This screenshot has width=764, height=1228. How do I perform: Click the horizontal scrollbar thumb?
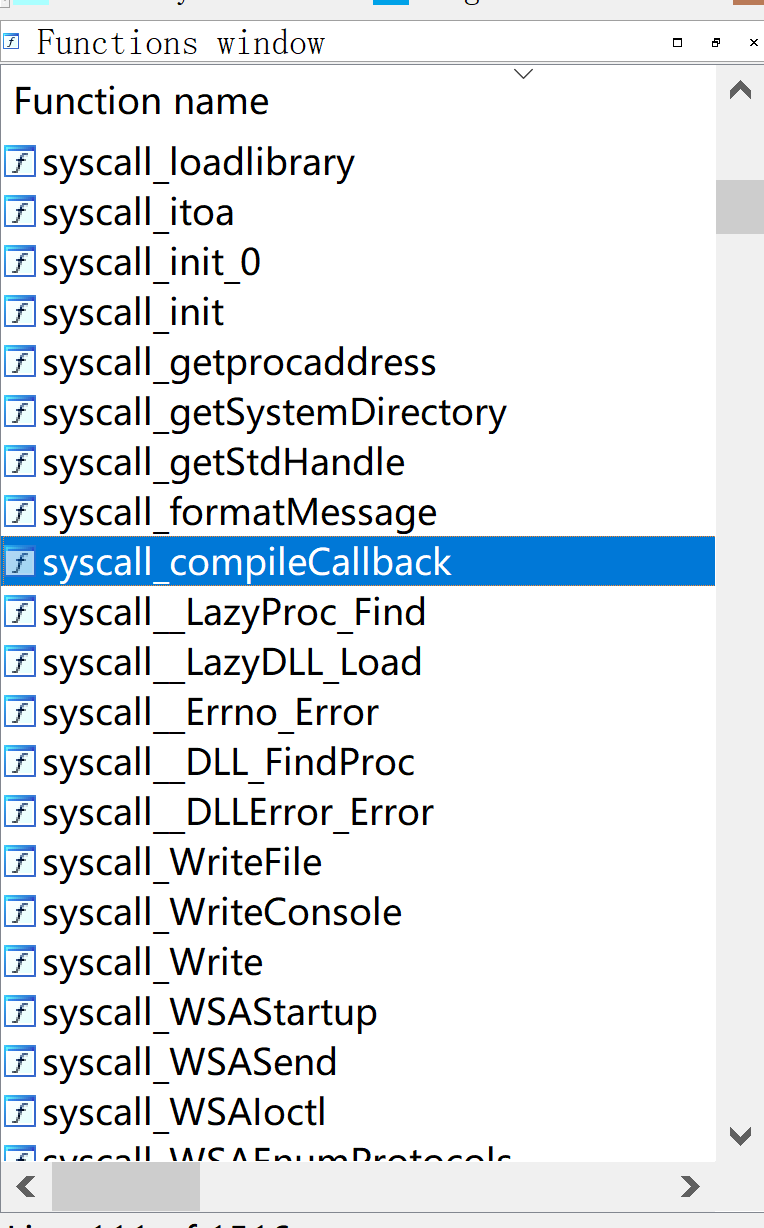pos(126,1187)
